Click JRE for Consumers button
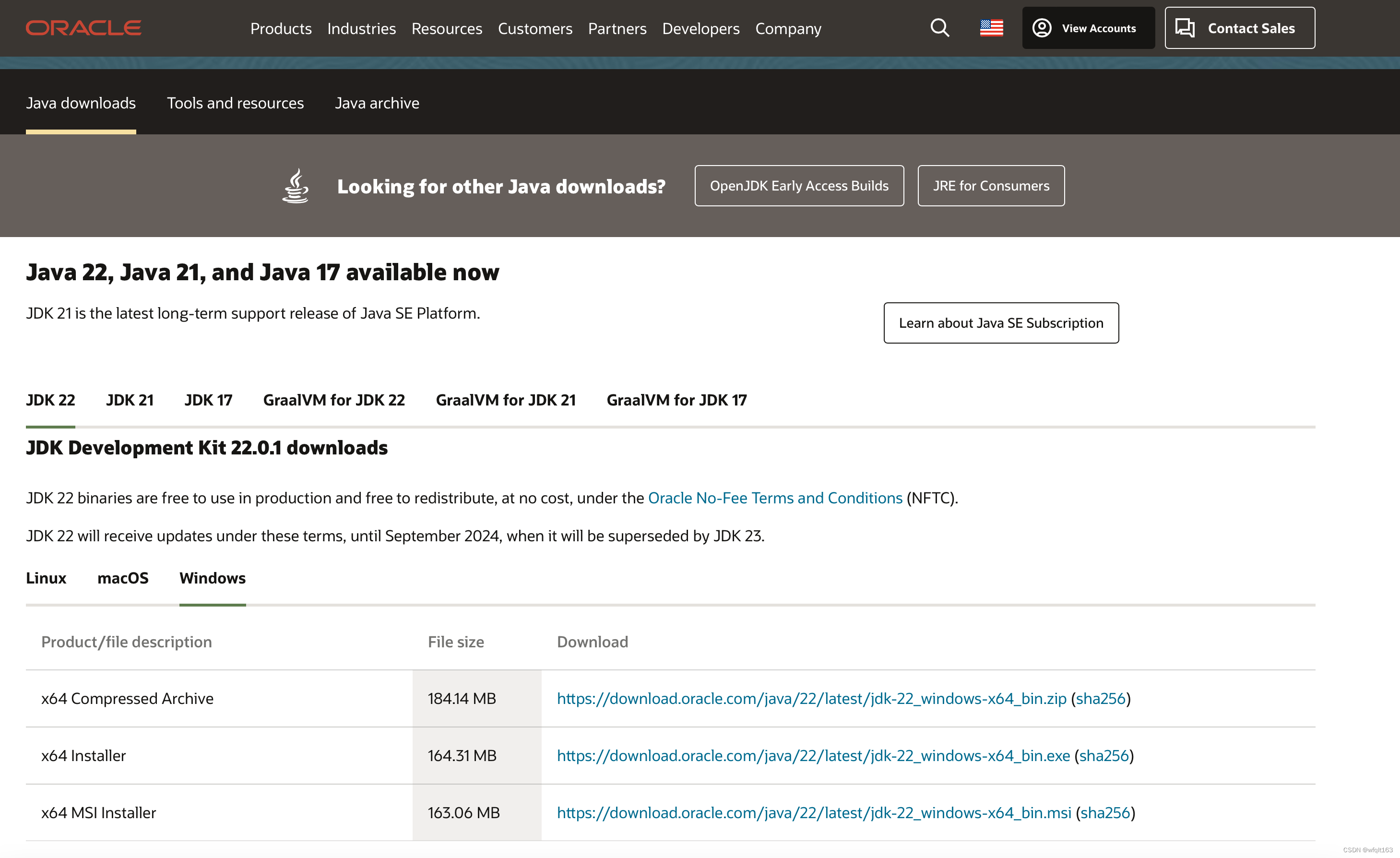Screen dimensions: 1400x858 [x=990, y=186]
